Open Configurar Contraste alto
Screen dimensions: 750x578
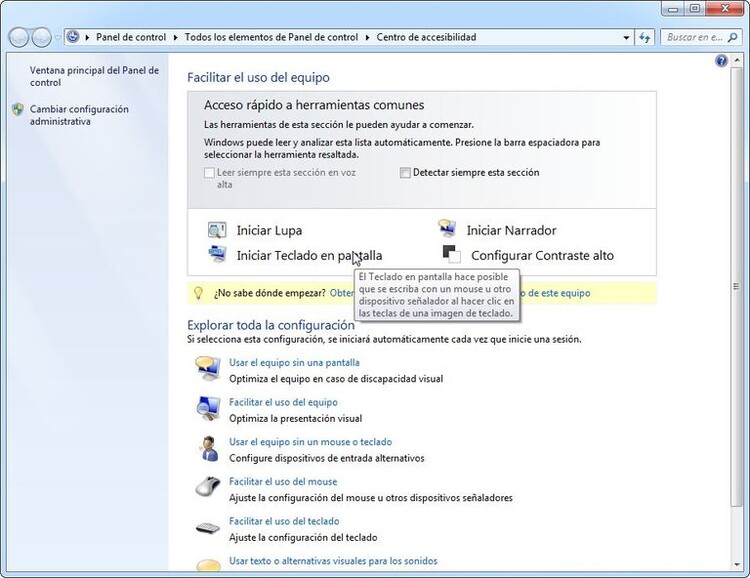(542, 256)
